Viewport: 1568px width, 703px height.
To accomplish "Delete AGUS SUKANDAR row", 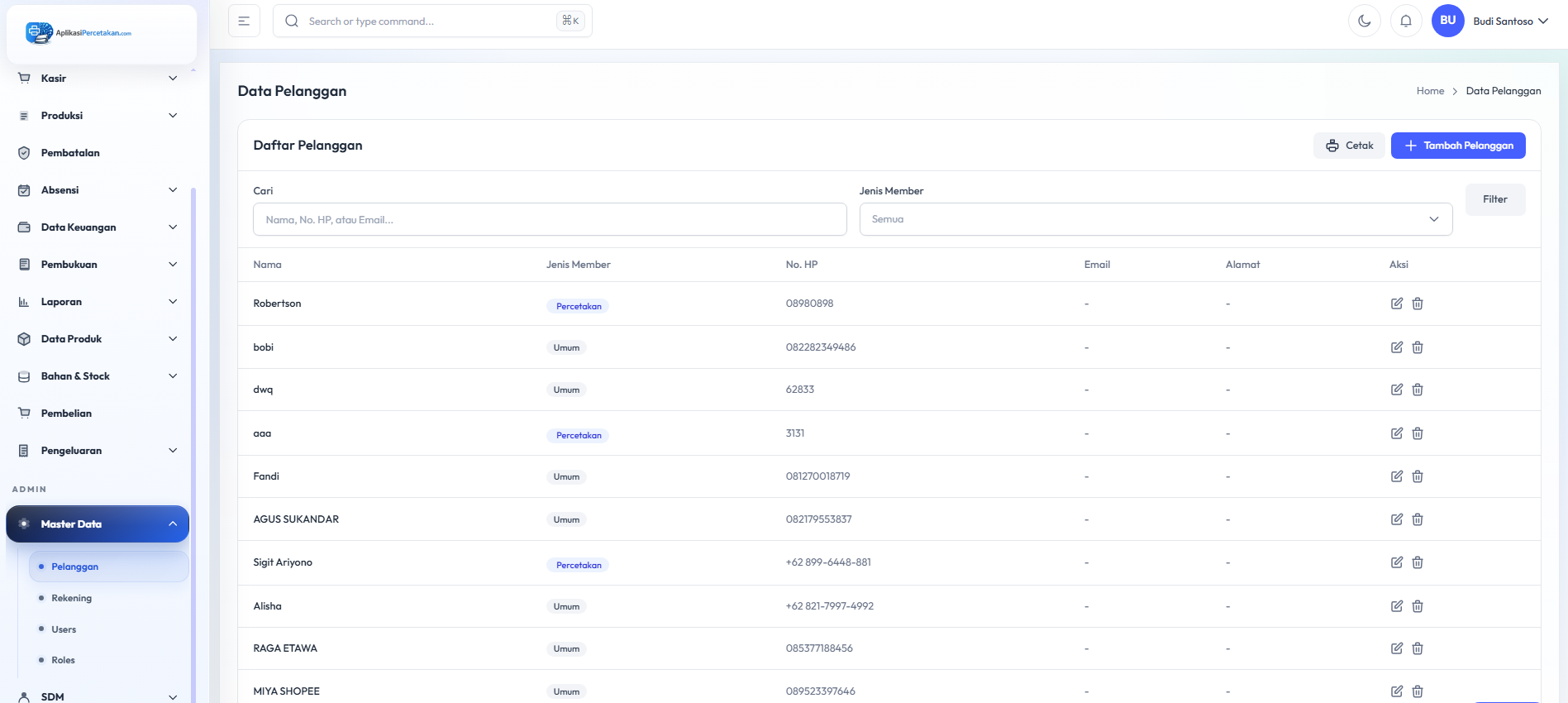I will pyautogui.click(x=1418, y=519).
